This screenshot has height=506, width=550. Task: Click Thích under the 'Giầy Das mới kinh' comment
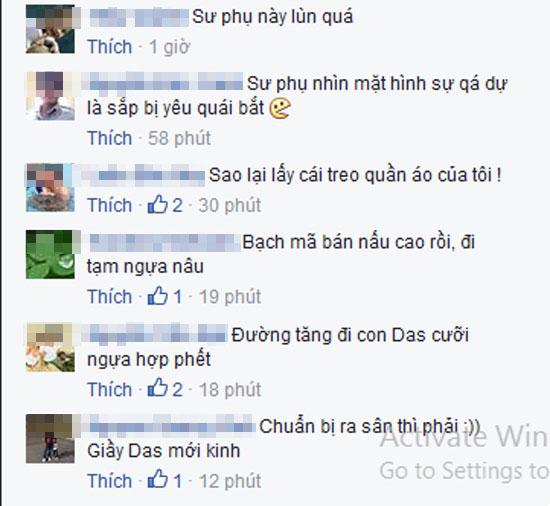tap(109, 481)
